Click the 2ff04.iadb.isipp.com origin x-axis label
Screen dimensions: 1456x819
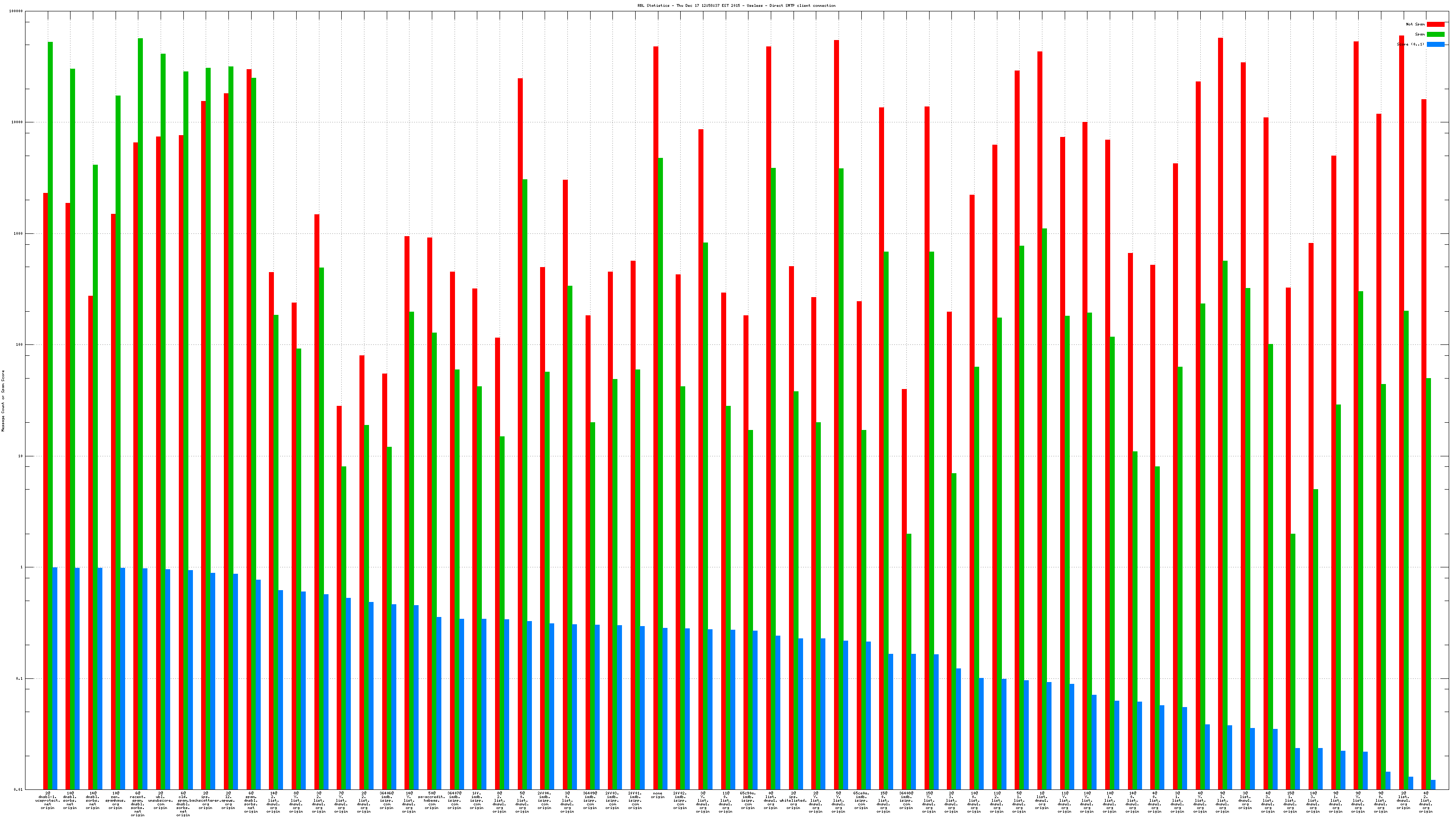[544, 801]
